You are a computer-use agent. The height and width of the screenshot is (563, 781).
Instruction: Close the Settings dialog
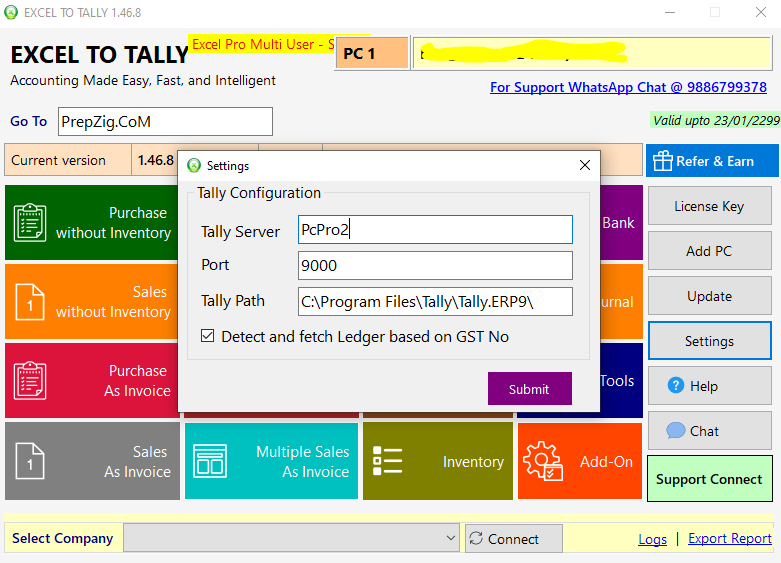tap(585, 165)
